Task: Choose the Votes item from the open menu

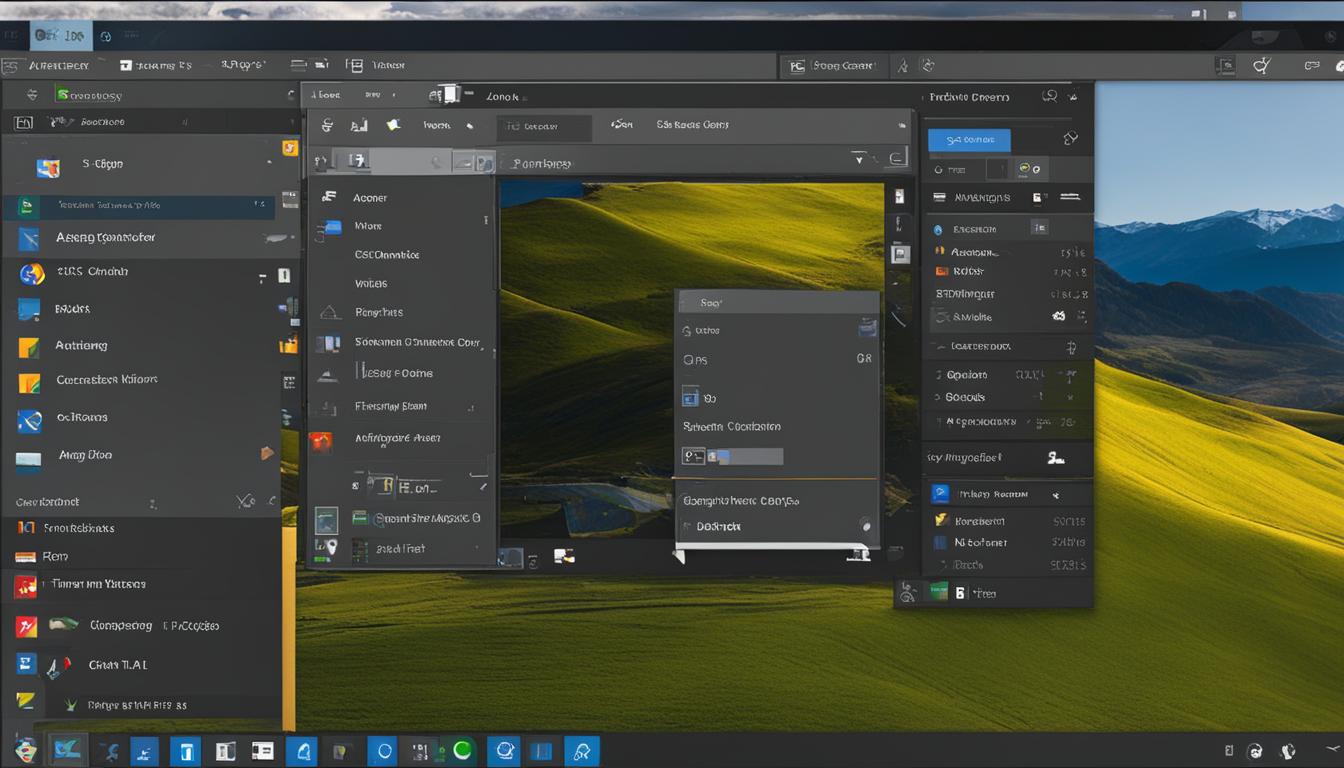Action: (371, 283)
